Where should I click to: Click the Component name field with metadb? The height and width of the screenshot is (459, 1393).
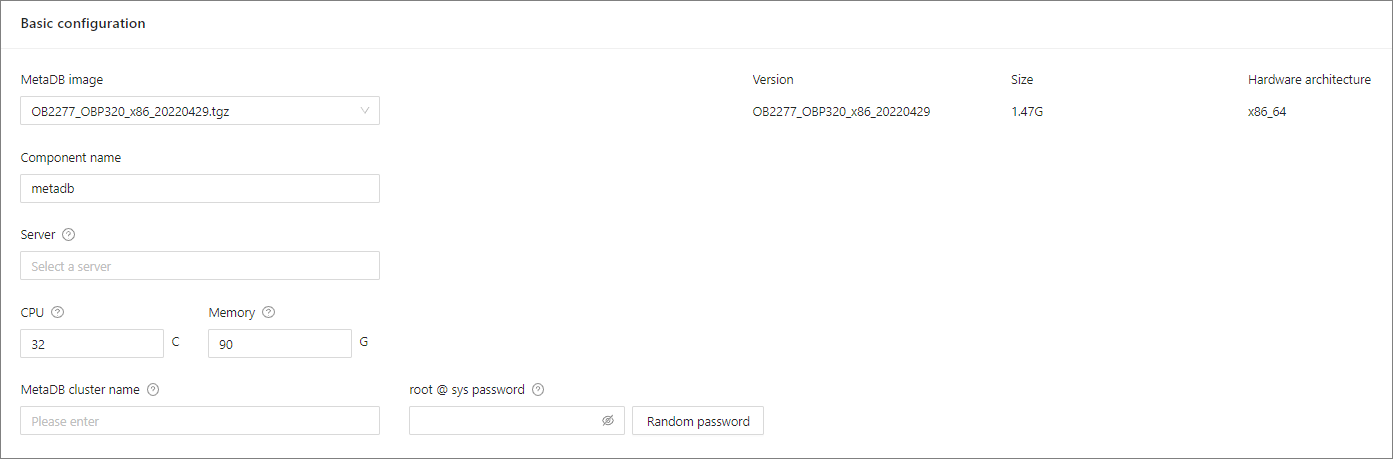coord(200,189)
